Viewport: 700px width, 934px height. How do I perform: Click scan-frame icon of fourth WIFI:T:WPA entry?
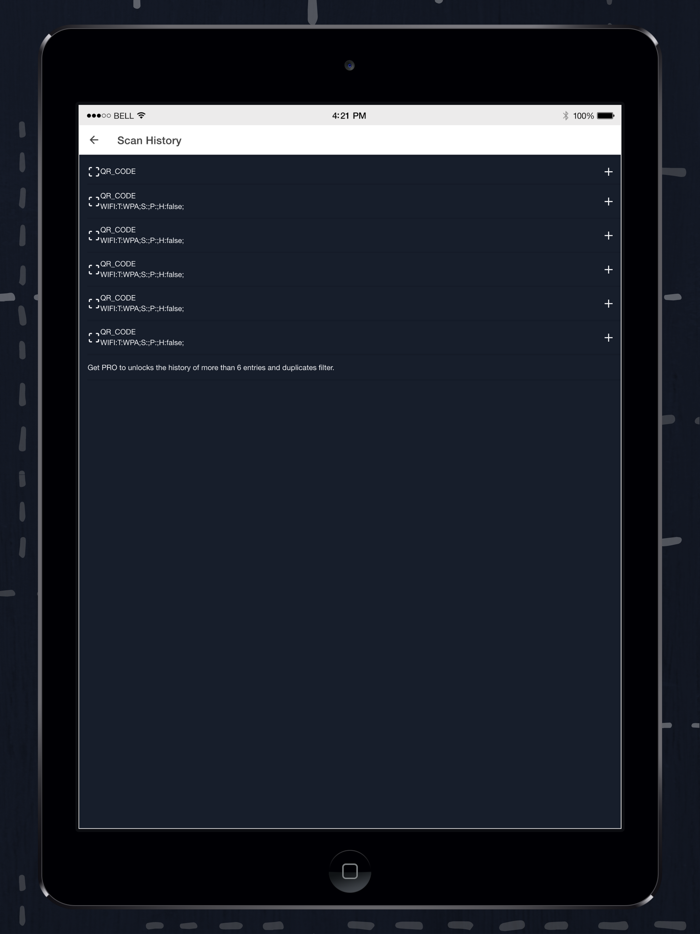94,303
